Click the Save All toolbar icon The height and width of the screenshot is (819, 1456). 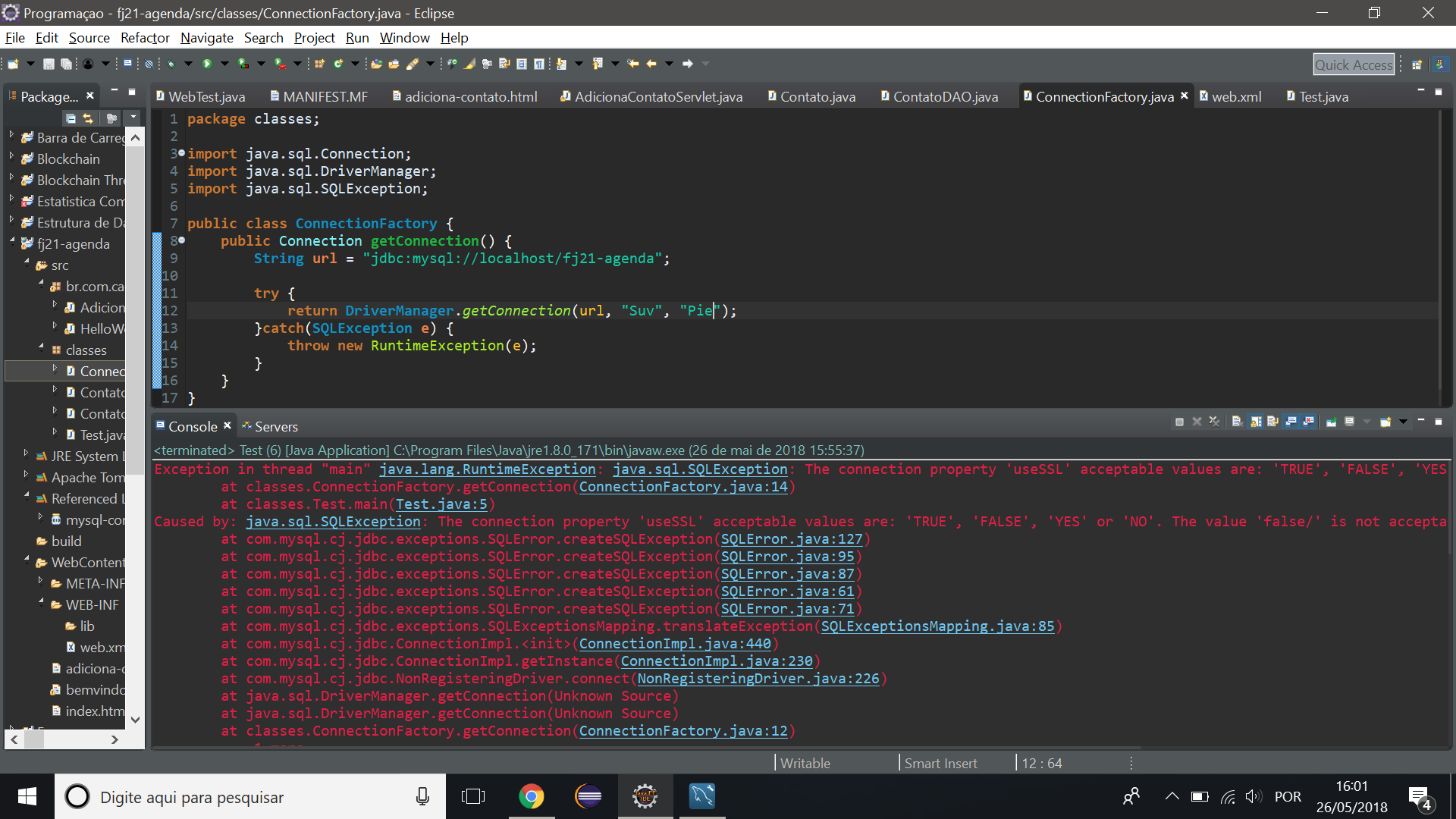coord(66,64)
